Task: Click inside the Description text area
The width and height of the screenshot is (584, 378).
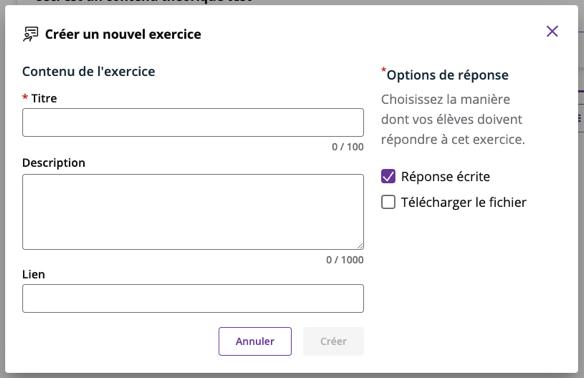Action: 193,212
